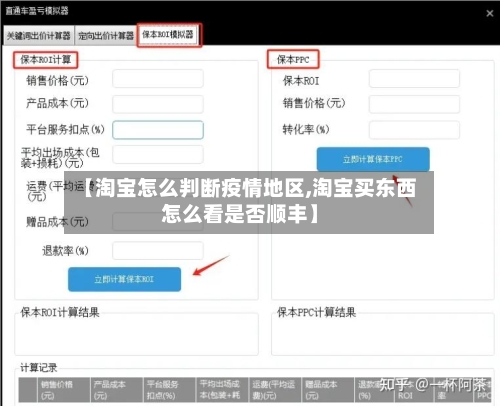Click the 保本ROI计算 group label
This screenshot has width=500, height=406.
tap(46, 60)
